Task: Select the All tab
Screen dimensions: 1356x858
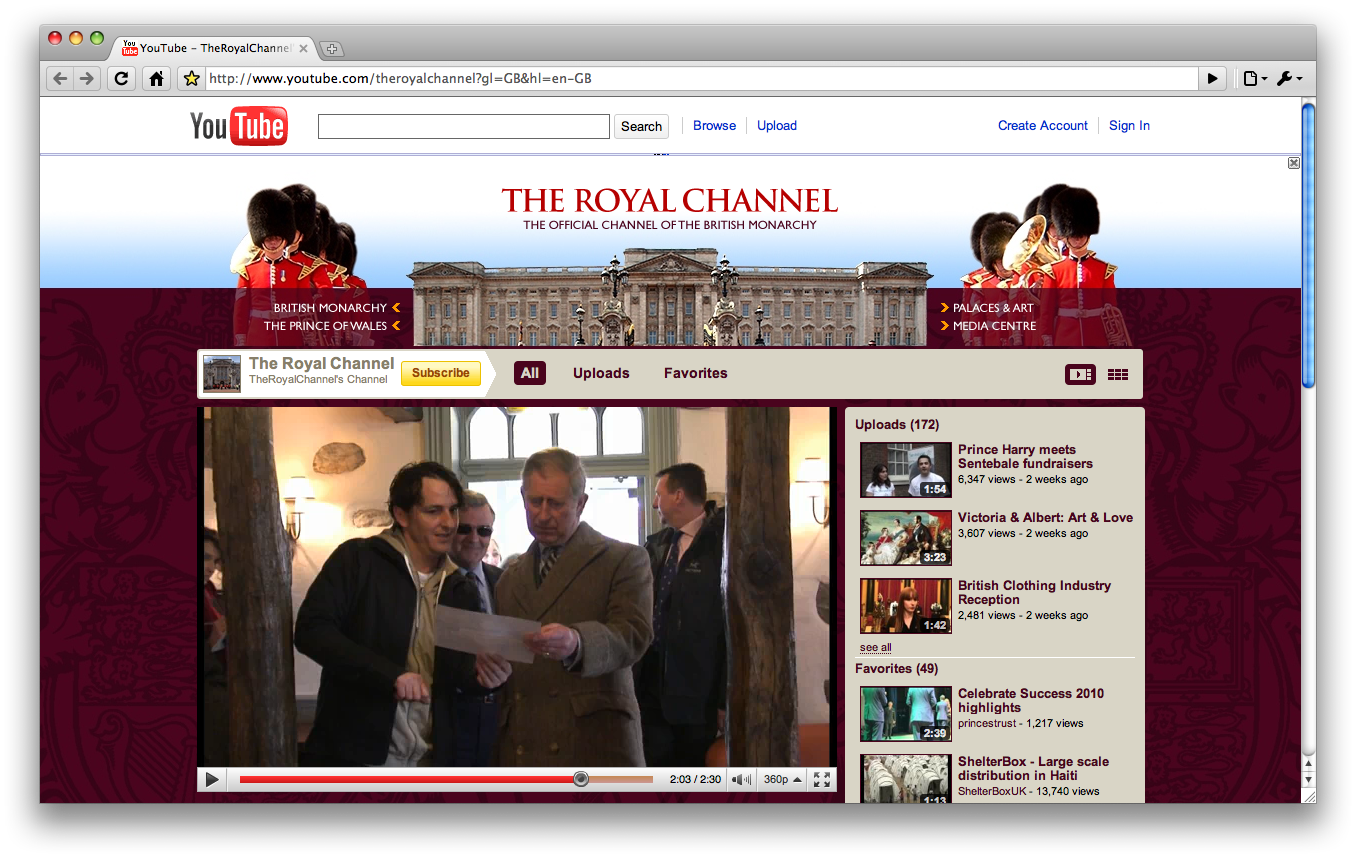Action: pos(530,373)
